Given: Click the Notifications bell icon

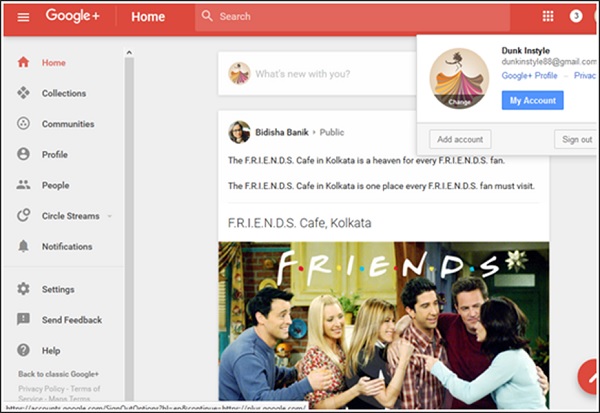Looking at the screenshot, I should (x=23, y=246).
